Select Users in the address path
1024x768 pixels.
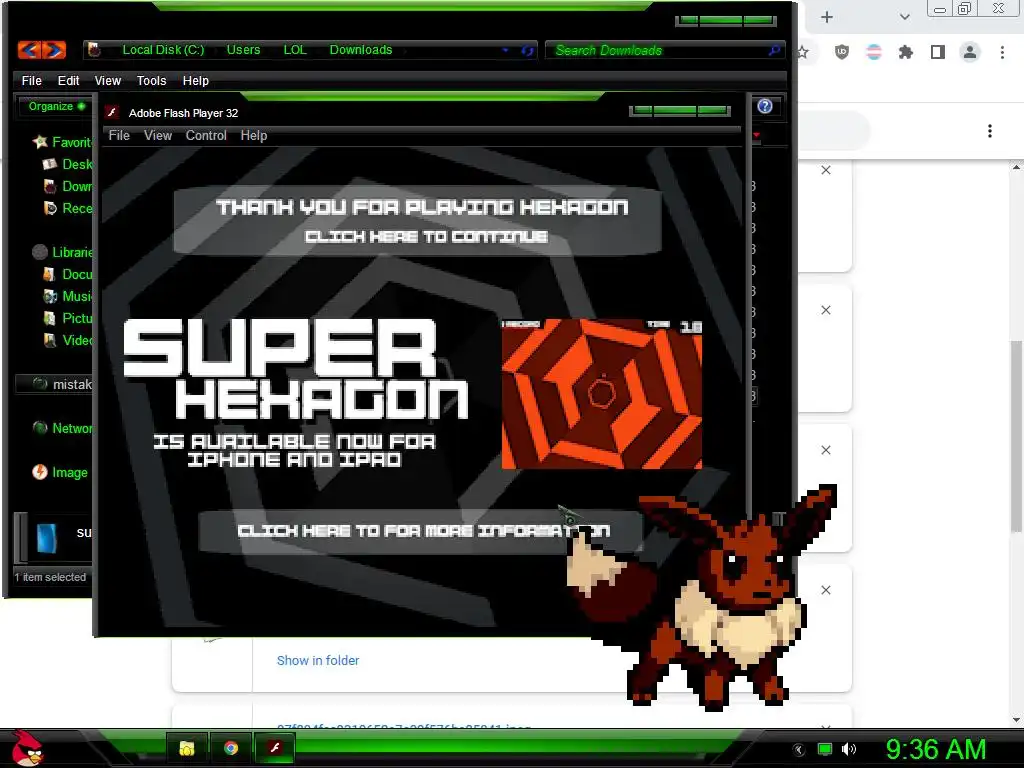pos(243,50)
